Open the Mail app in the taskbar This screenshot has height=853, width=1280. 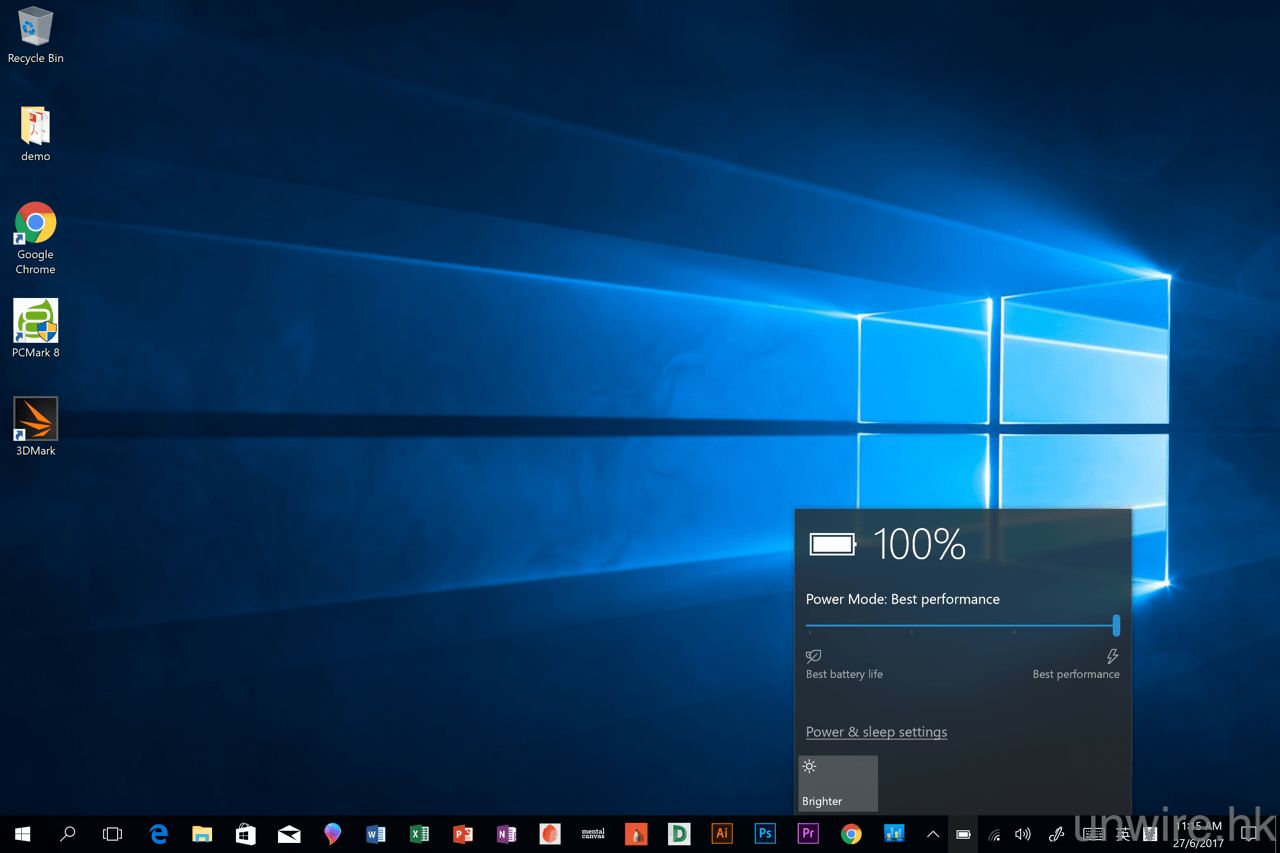click(289, 834)
